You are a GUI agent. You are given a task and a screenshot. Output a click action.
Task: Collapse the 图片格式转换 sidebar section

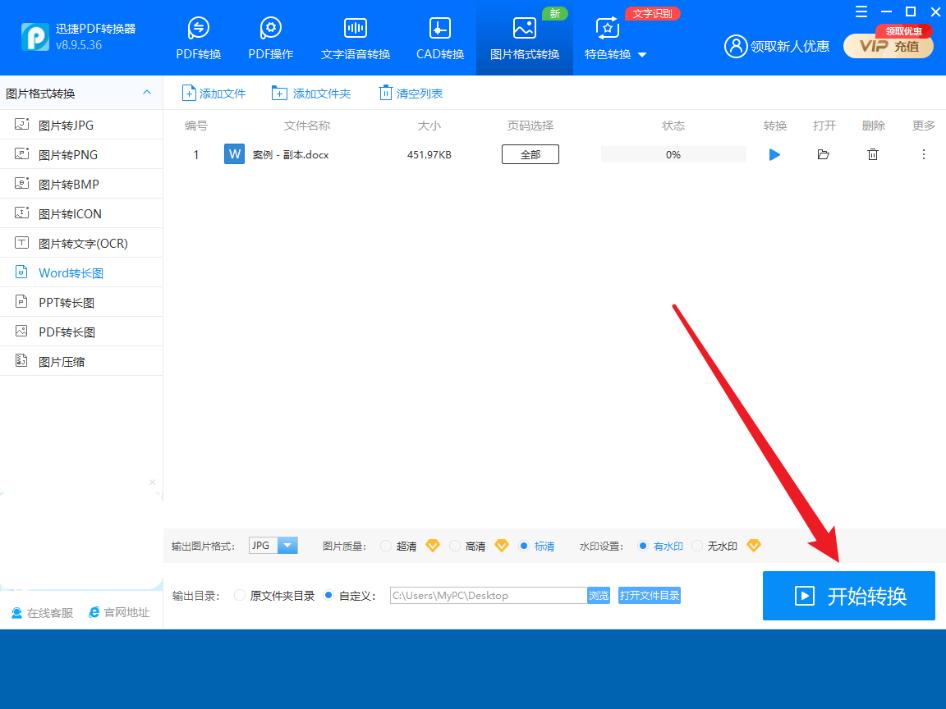(147, 93)
